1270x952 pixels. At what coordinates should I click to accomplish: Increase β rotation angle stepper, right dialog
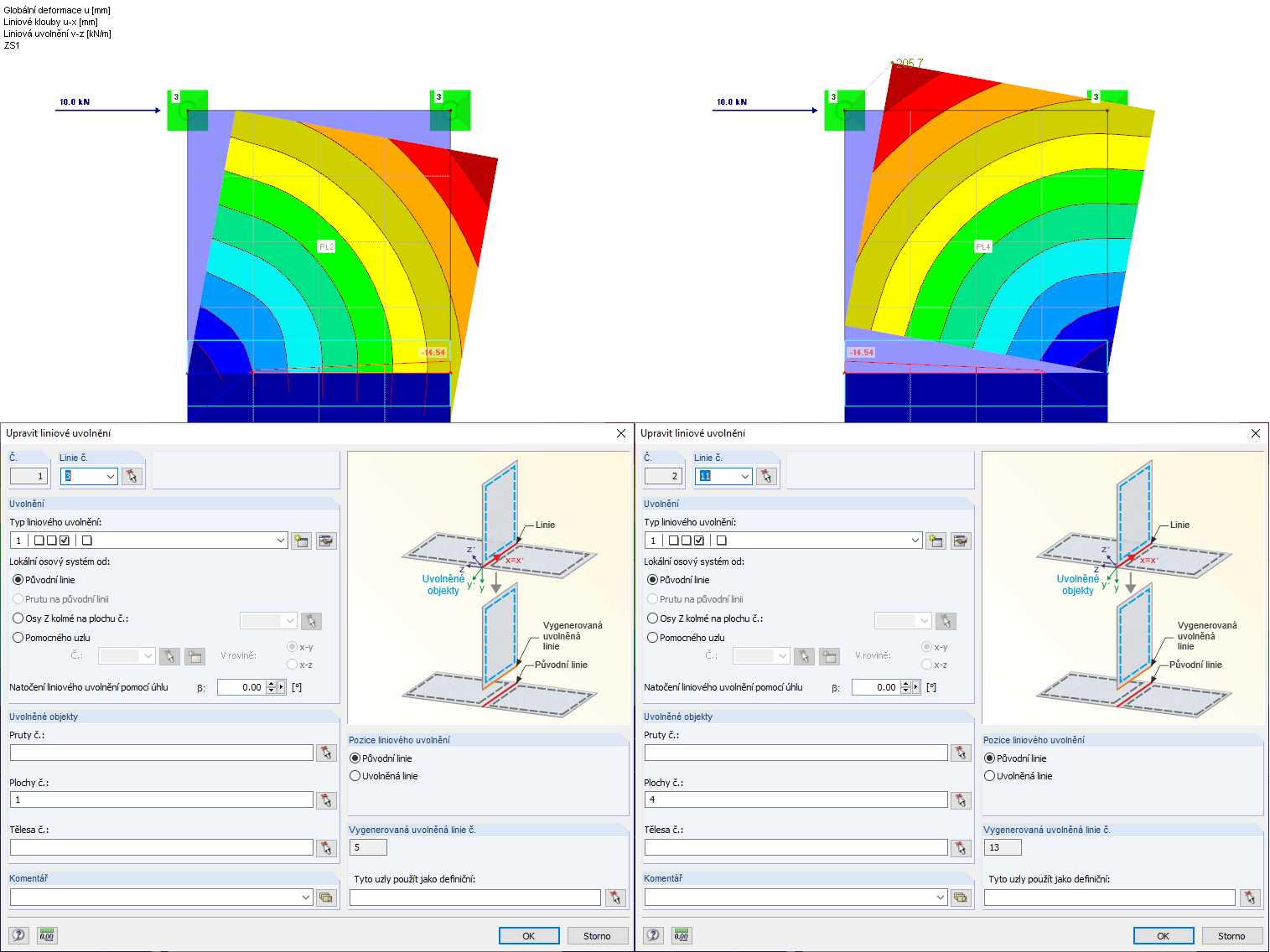905,684
